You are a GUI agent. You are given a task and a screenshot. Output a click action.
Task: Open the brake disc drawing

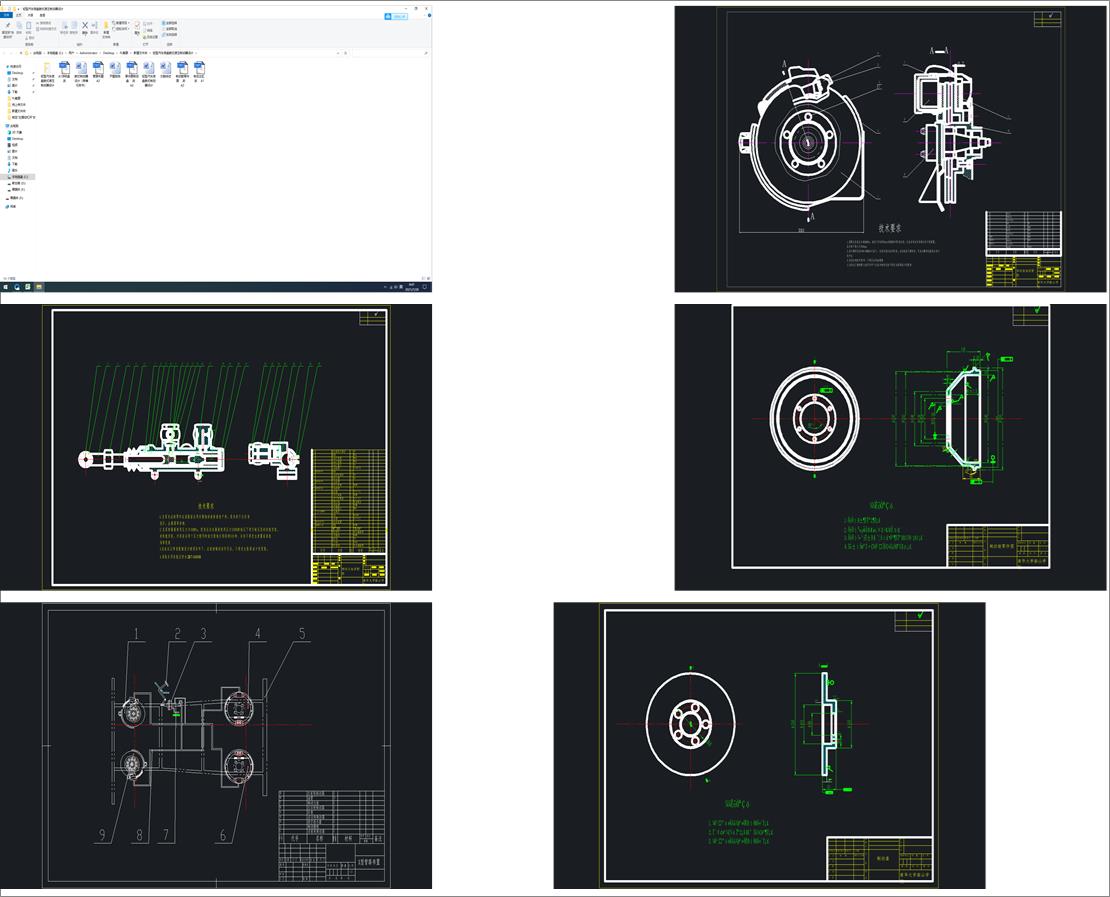(x=769, y=745)
